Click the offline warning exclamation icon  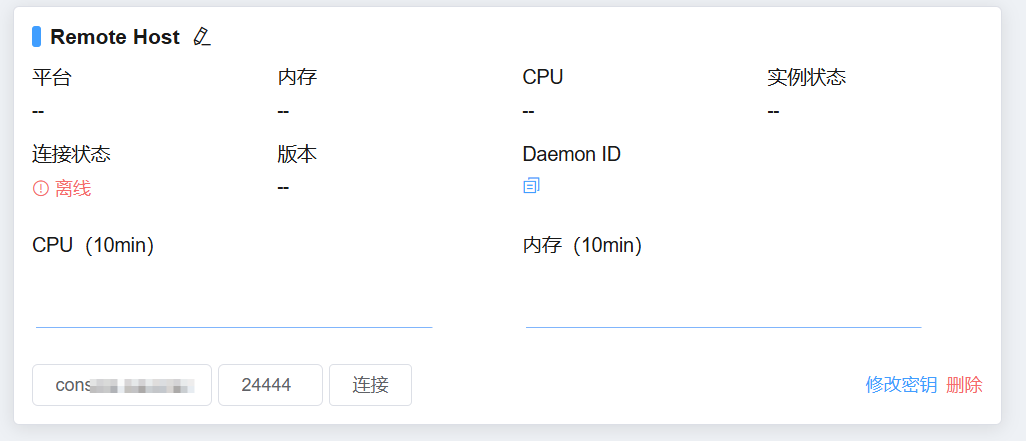(x=41, y=189)
